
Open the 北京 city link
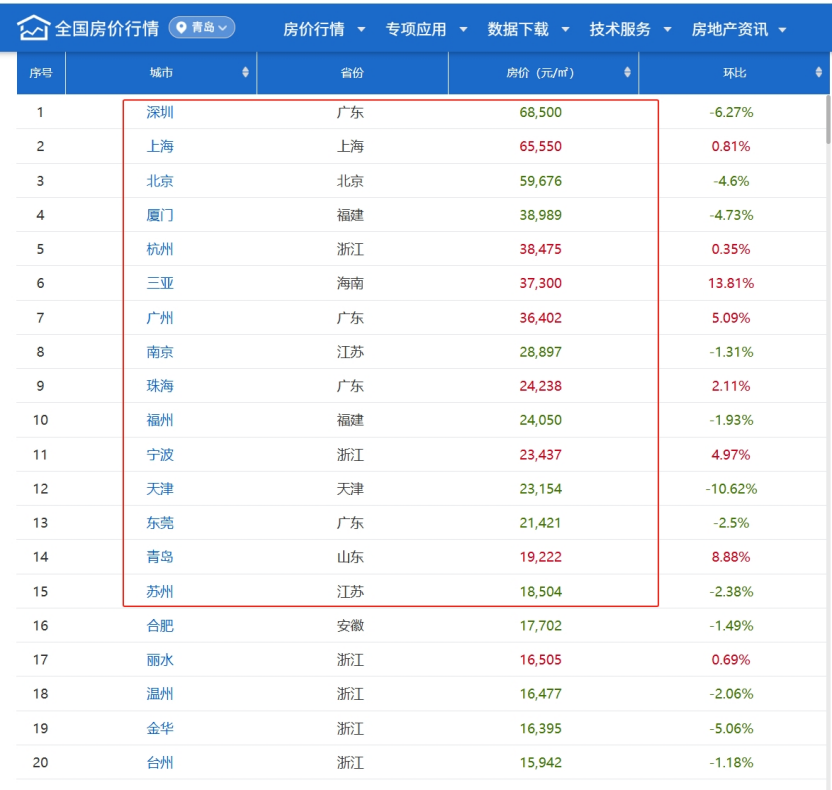(160, 181)
